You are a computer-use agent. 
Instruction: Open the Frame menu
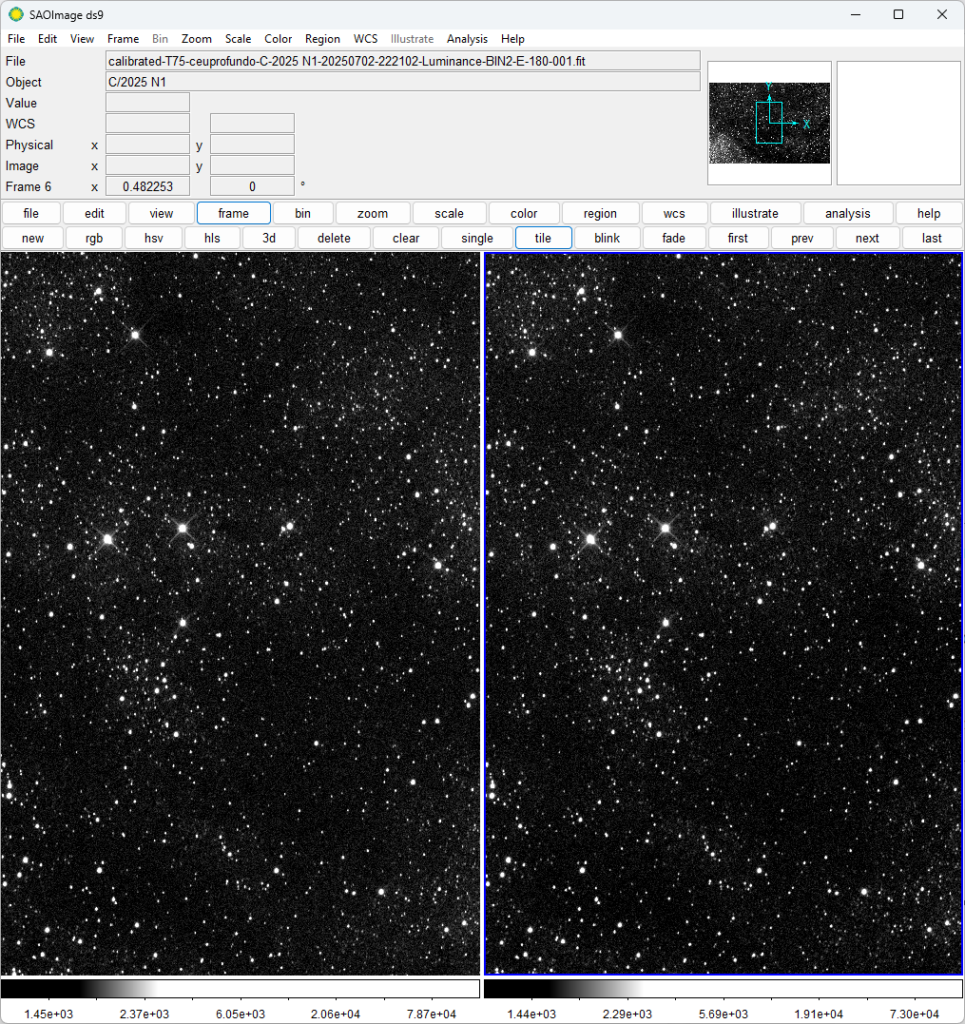point(123,39)
